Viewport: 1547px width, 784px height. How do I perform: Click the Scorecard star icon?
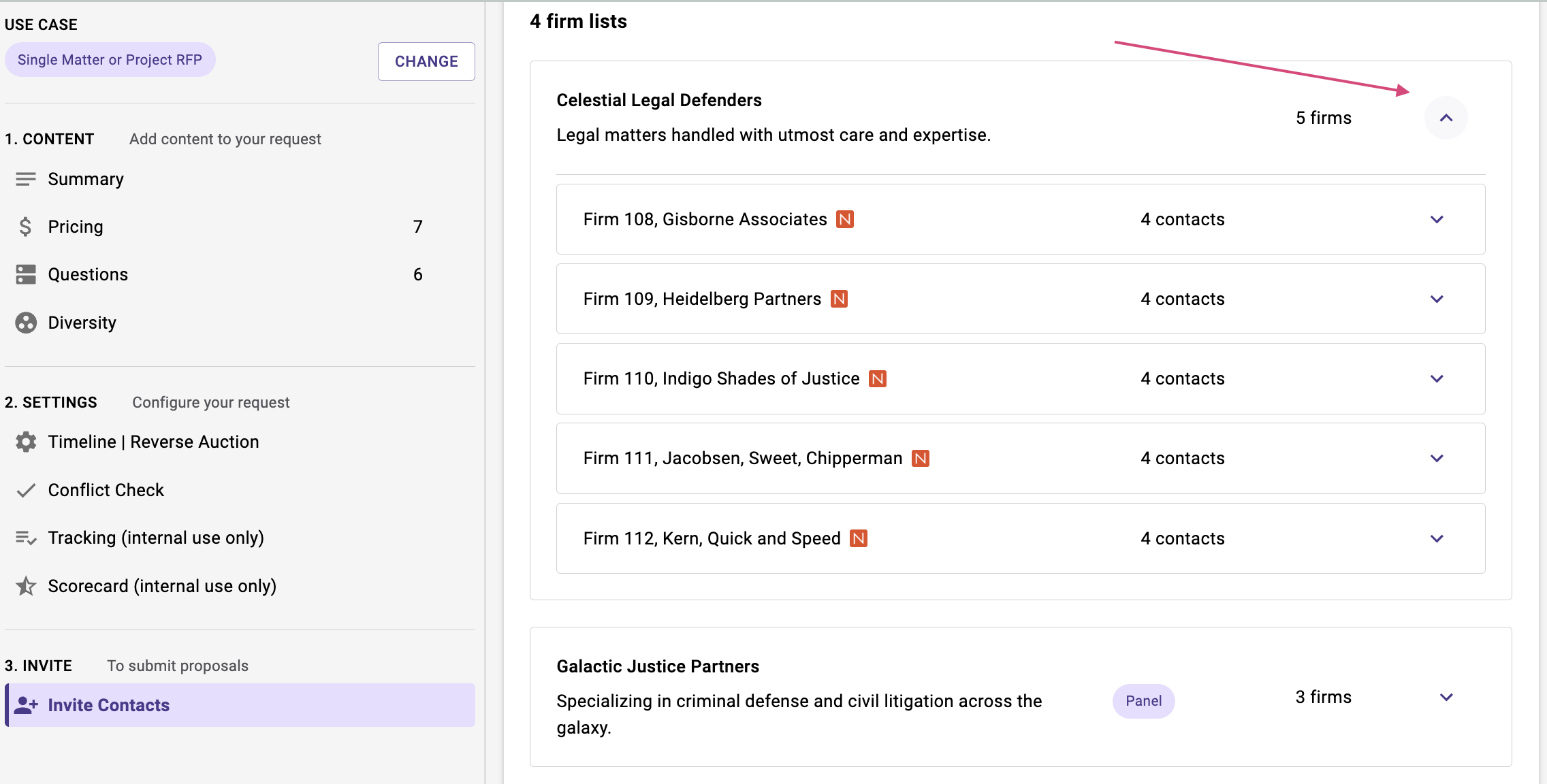click(x=26, y=586)
